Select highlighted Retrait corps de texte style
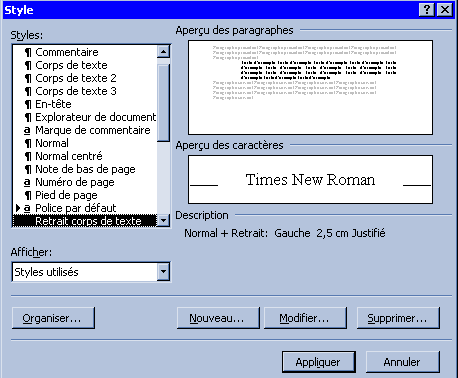This screenshot has height=378, width=458. [85, 221]
